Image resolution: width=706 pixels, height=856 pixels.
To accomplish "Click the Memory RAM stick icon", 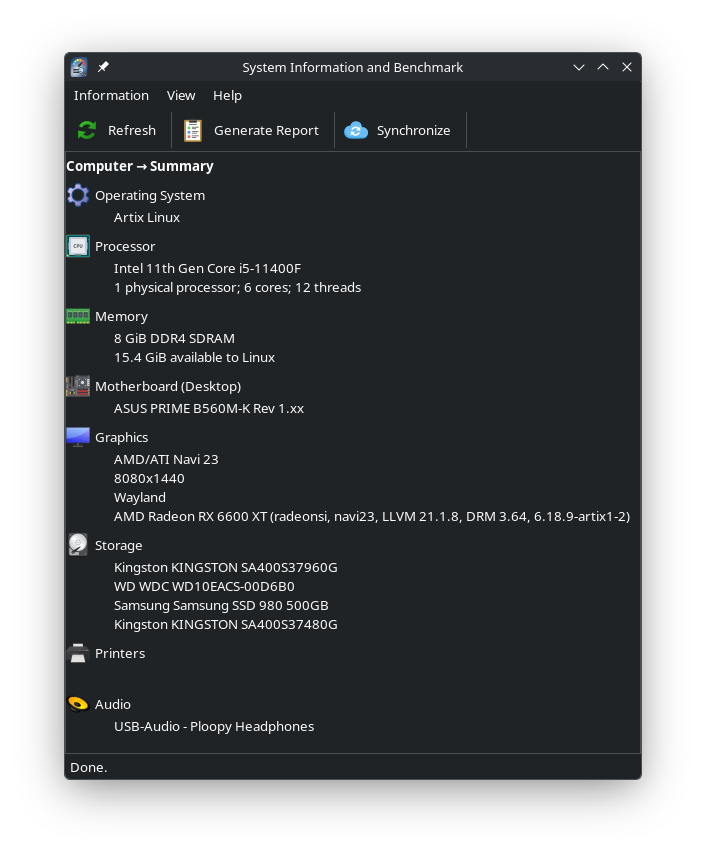I will point(78,316).
